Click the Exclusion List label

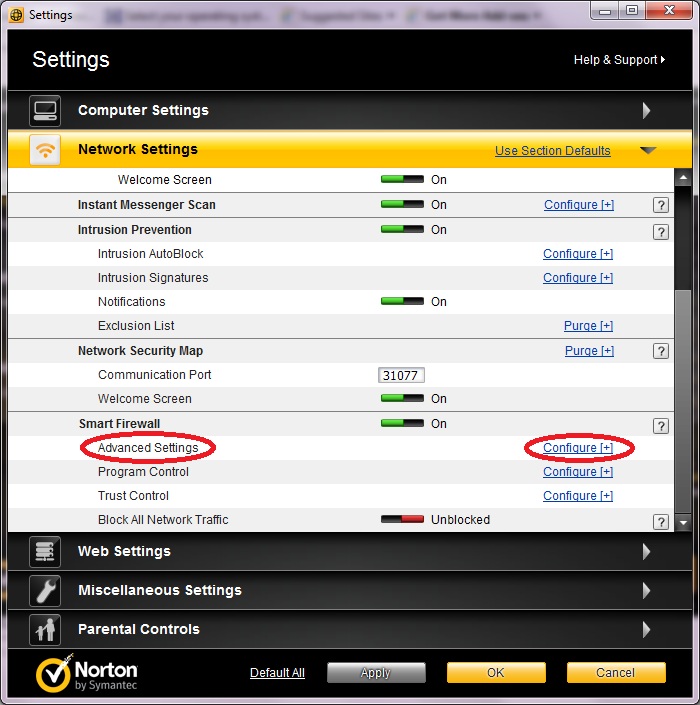click(136, 326)
